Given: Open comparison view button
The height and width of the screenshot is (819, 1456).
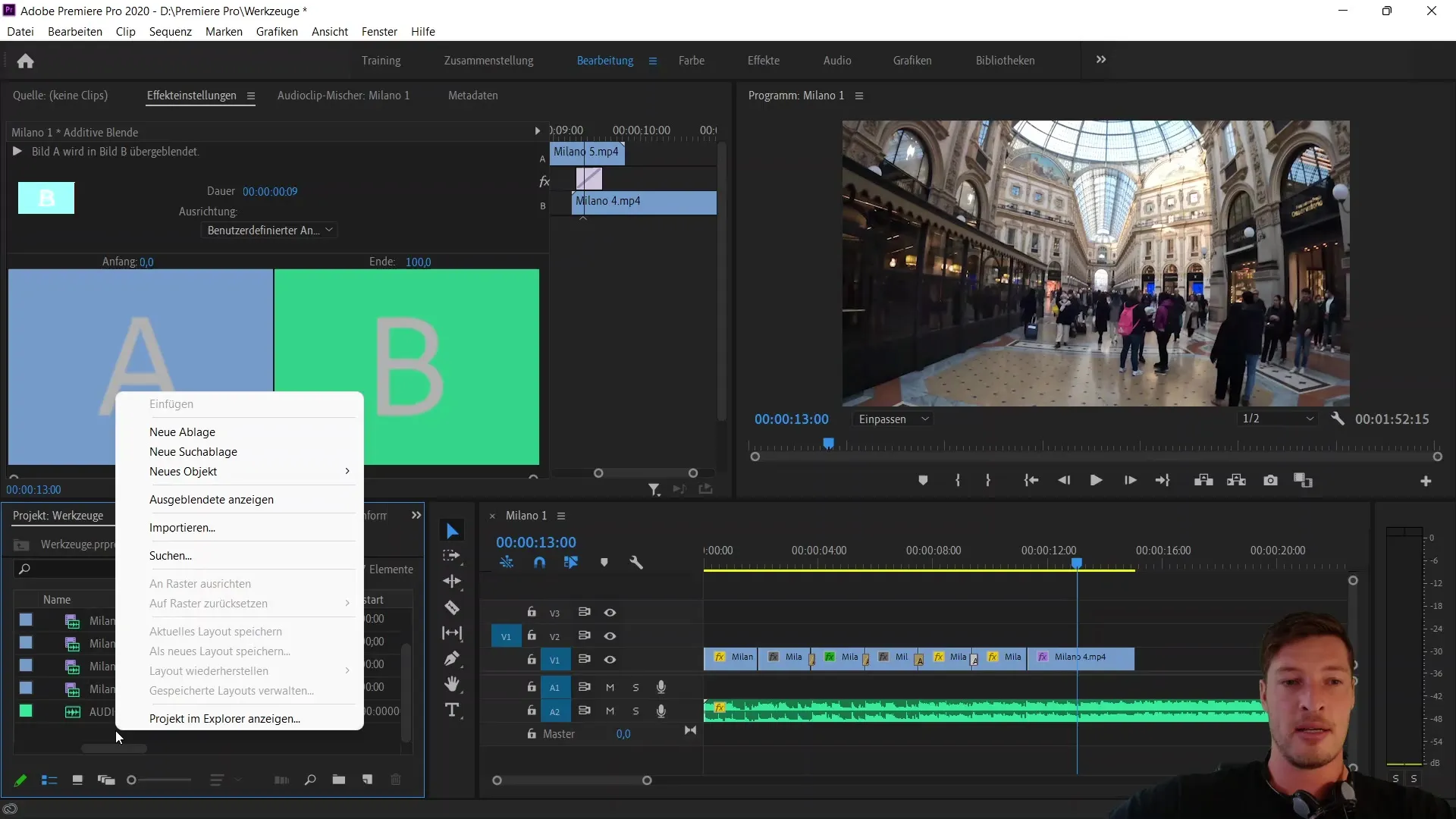Looking at the screenshot, I should click(1303, 481).
